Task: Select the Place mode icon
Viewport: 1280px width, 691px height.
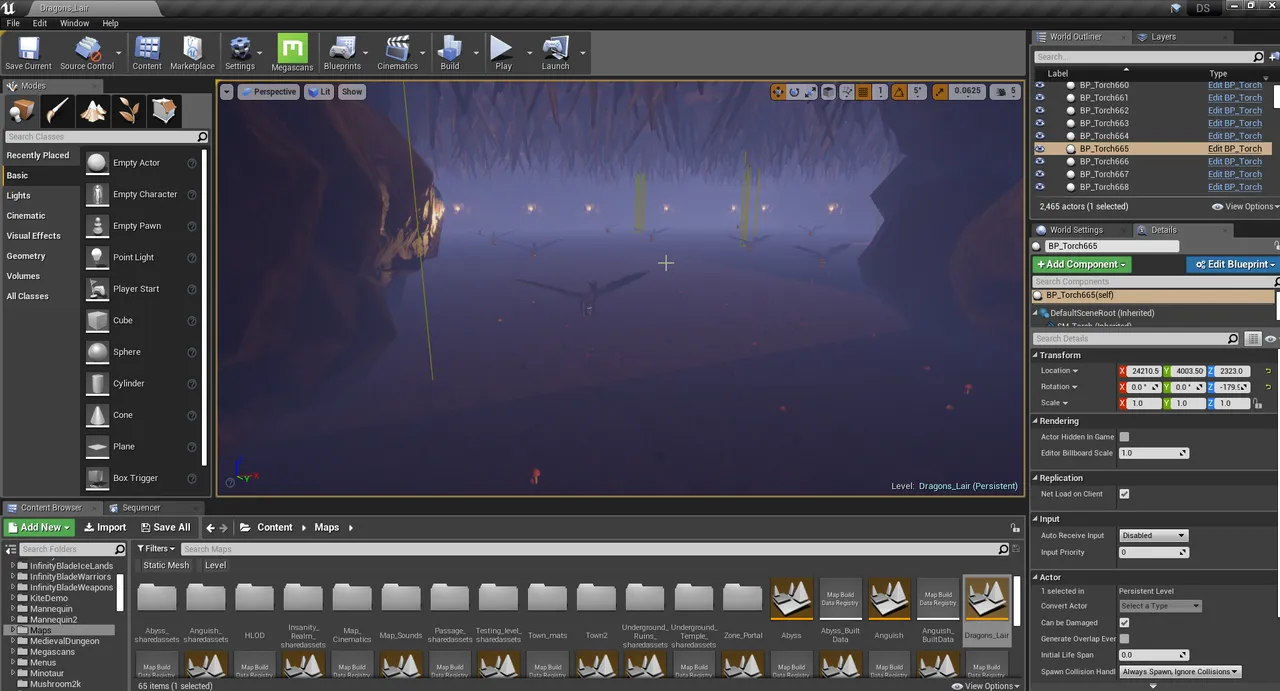Action: point(22,110)
